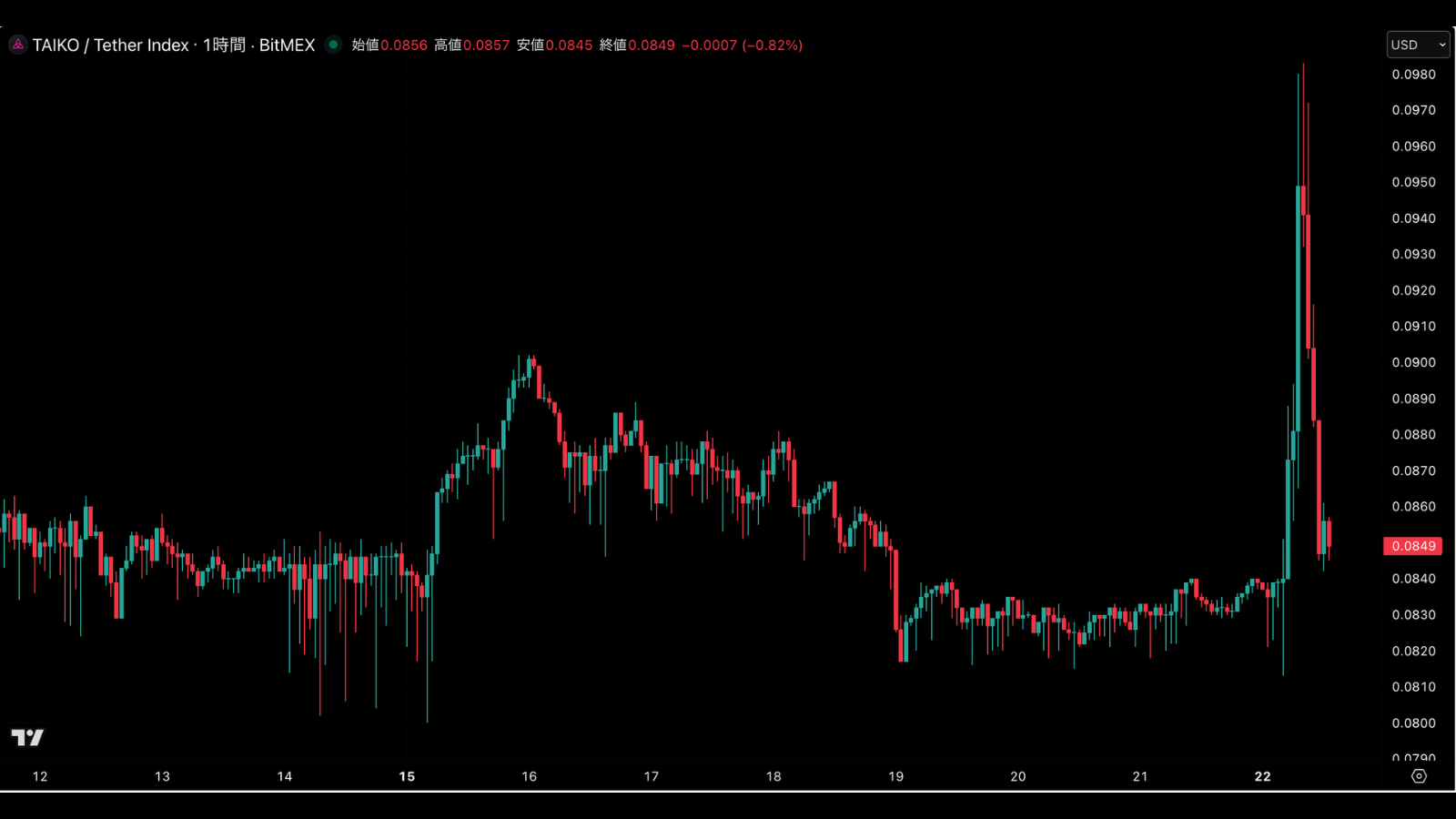Click the 0.0900 price axis label

tap(1413, 362)
